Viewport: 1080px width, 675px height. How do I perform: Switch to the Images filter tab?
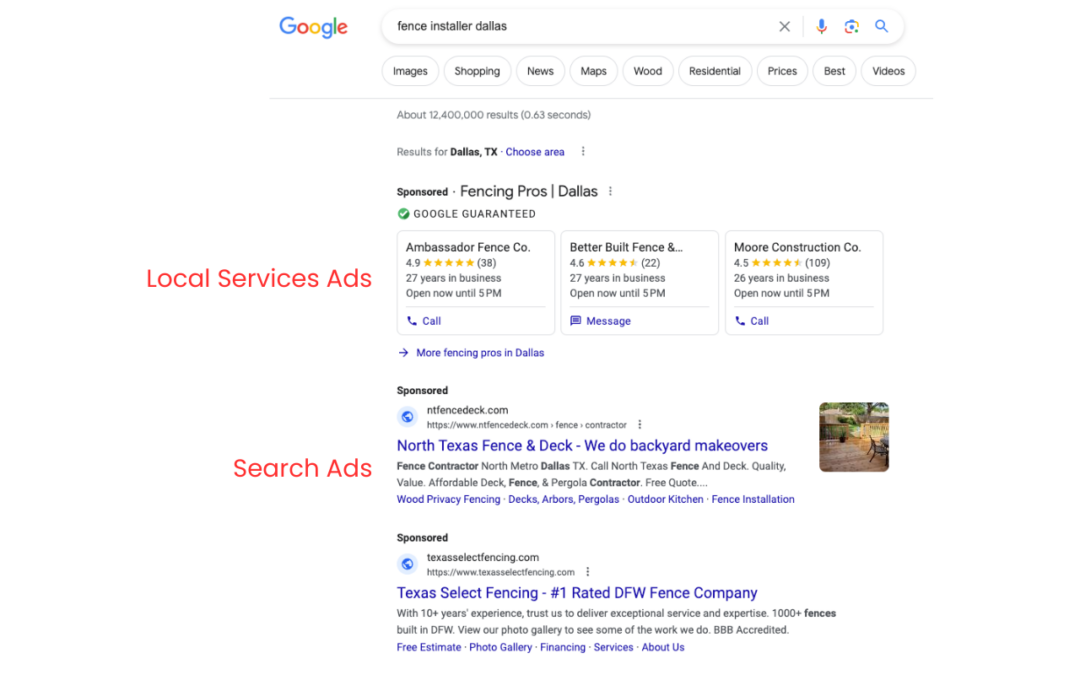[410, 71]
